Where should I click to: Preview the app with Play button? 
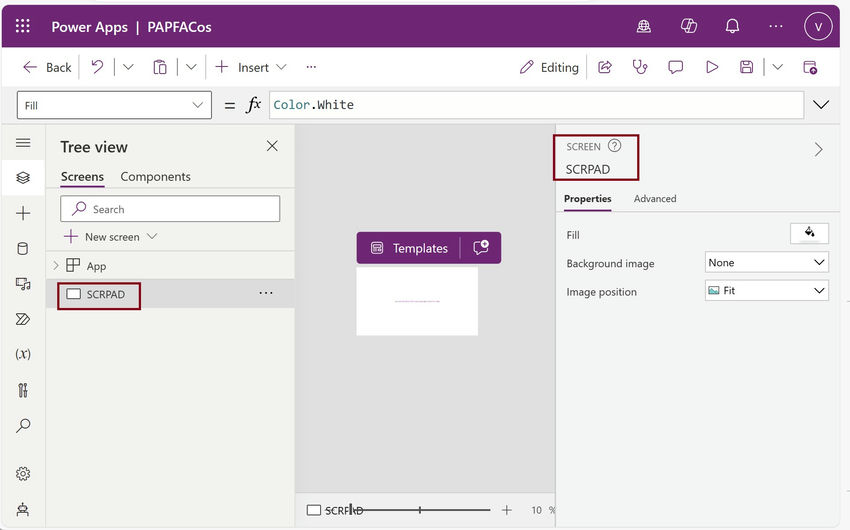coord(712,67)
